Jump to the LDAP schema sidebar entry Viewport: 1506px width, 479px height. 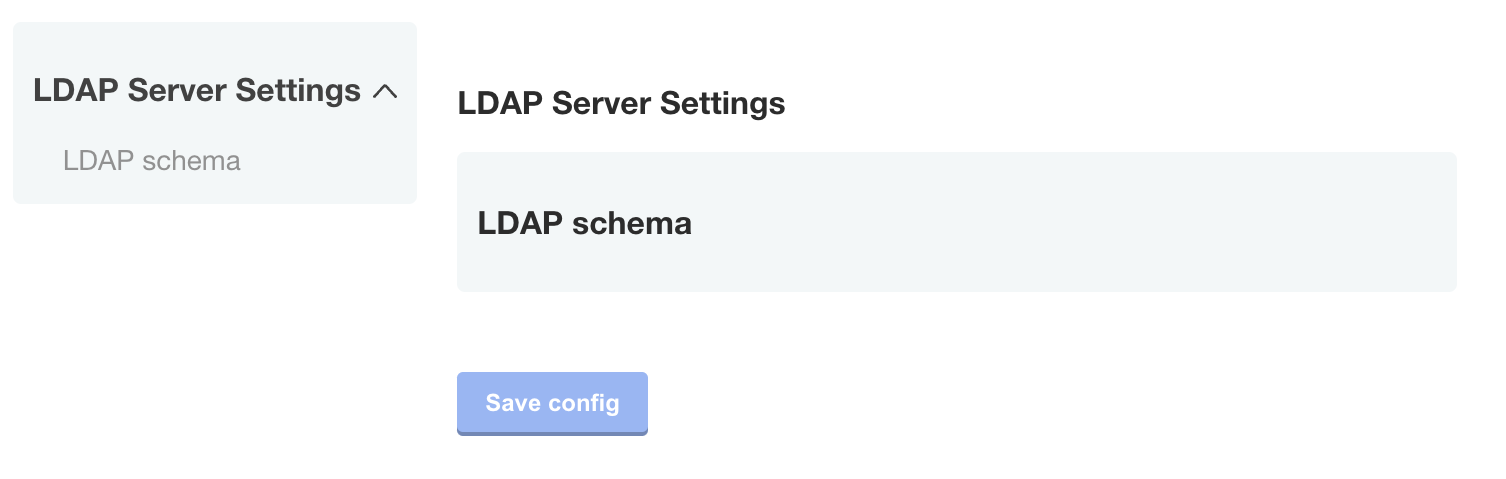click(152, 160)
